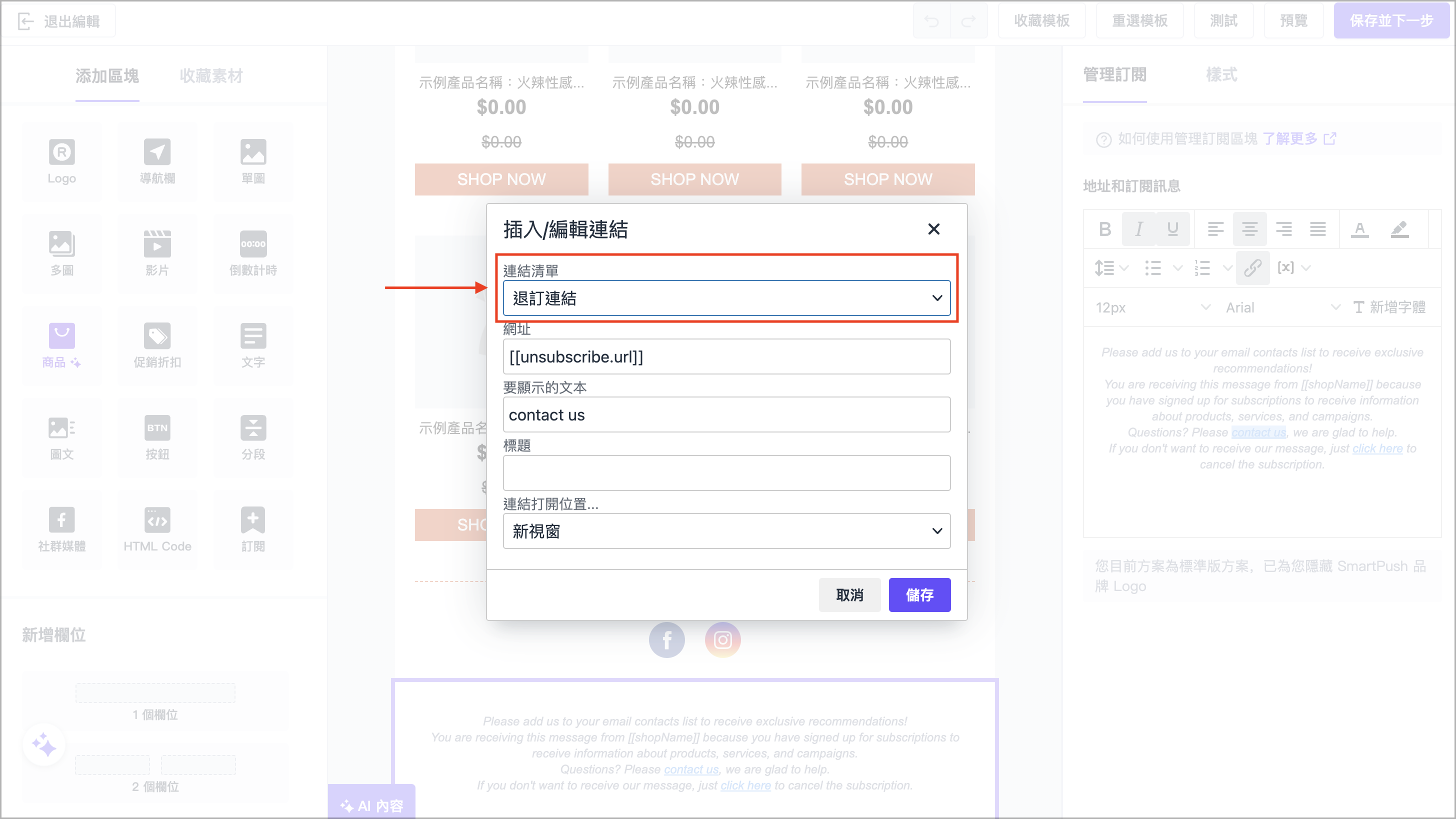Click the 儲存 button in the dialog
This screenshot has height=819, width=1456.
919,594
